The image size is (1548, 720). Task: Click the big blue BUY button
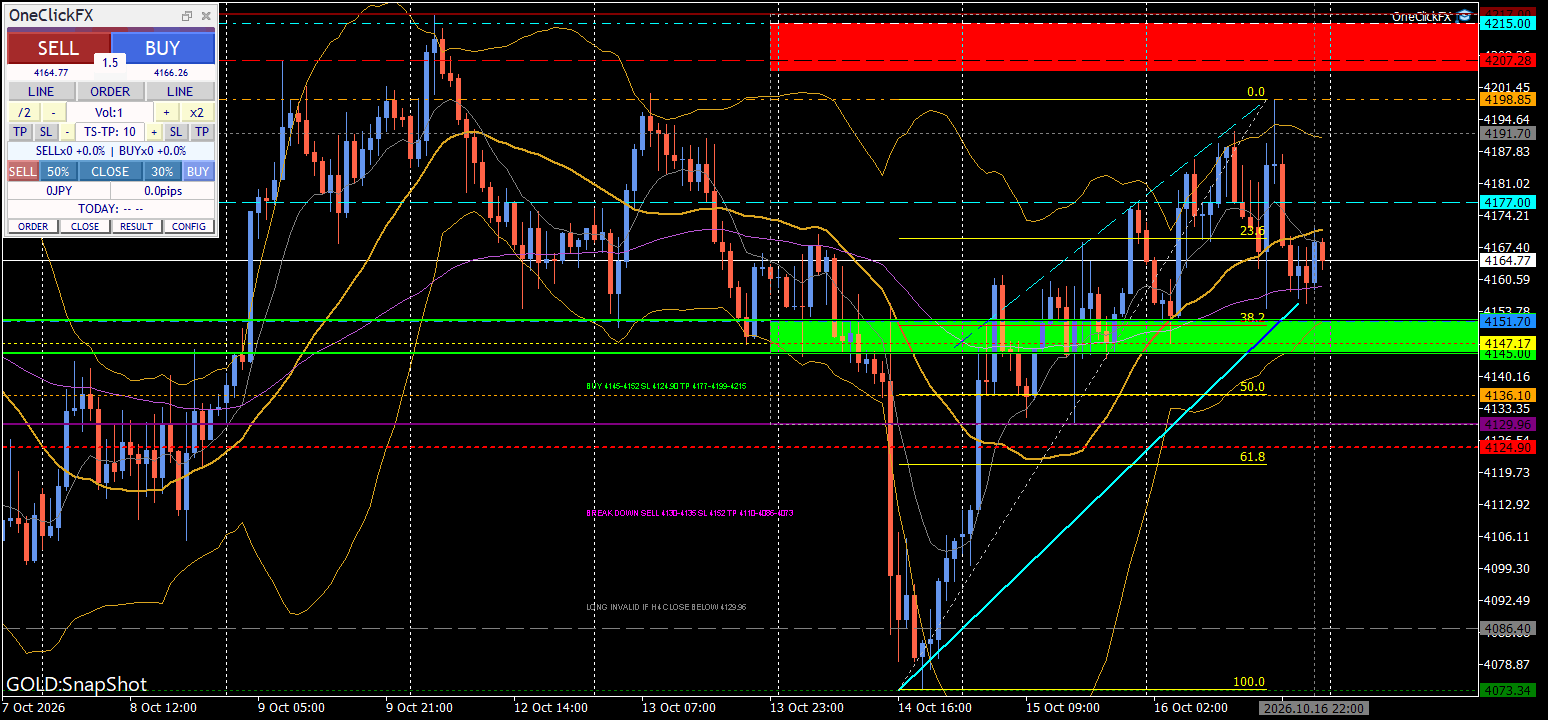163,48
